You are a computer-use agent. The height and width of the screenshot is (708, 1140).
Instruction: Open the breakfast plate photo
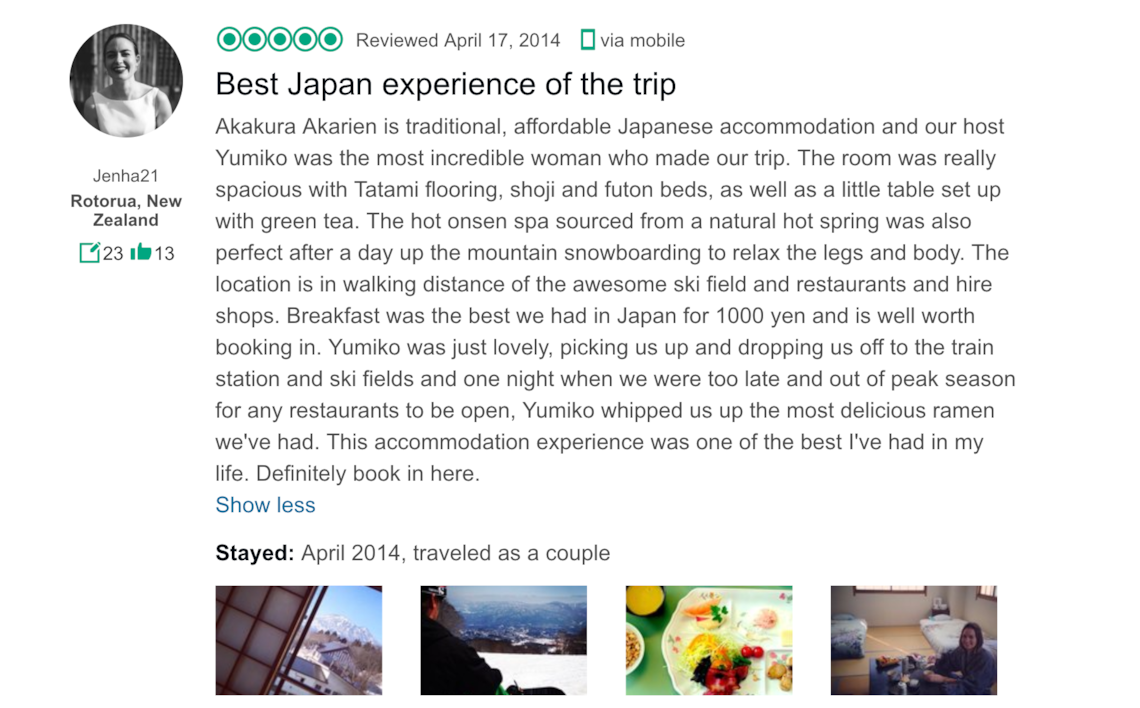[x=709, y=640]
